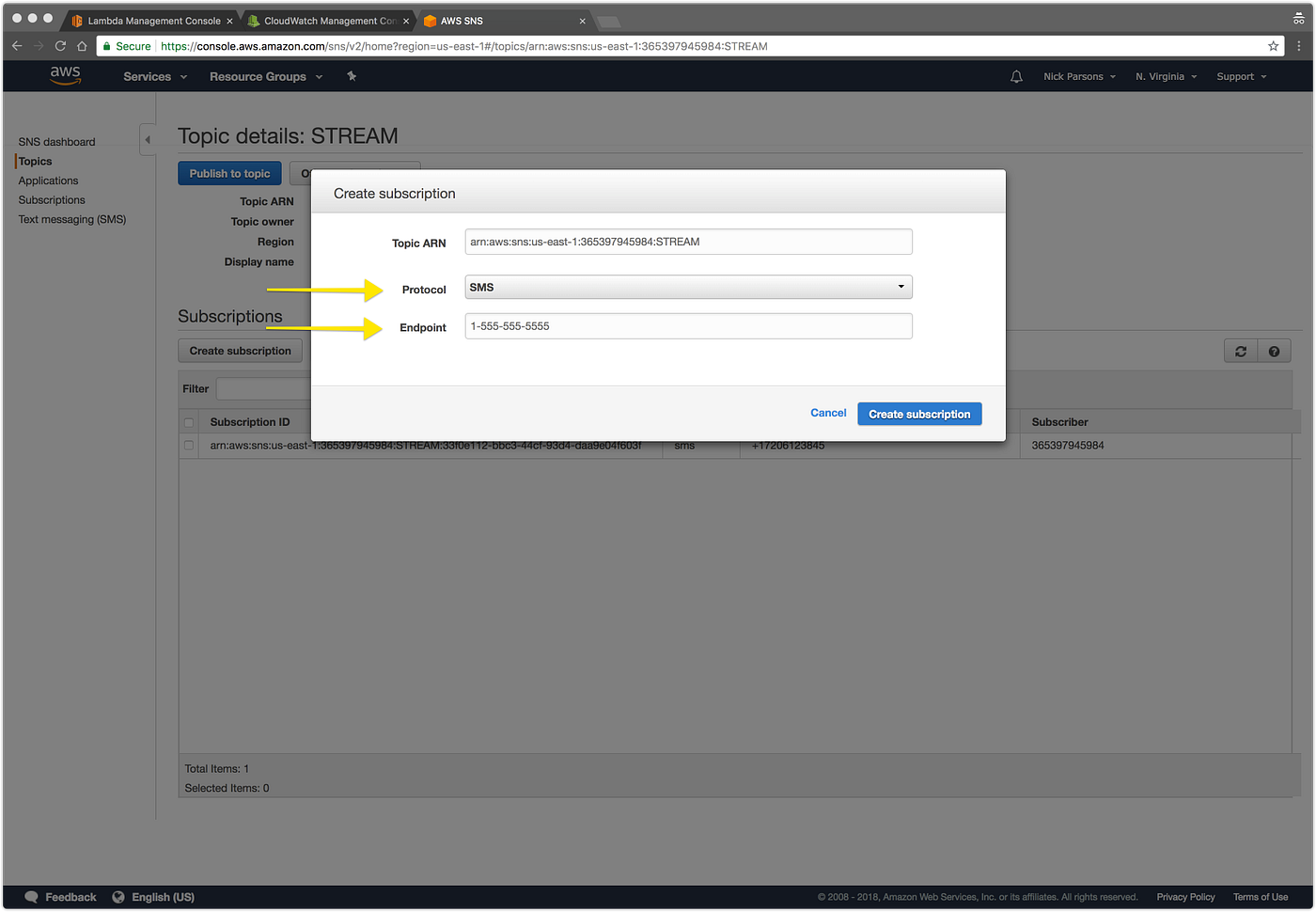Click the pin/favorites star in the AWS navbar
This screenshot has width=1316, height=912.
(x=352, y=76)
